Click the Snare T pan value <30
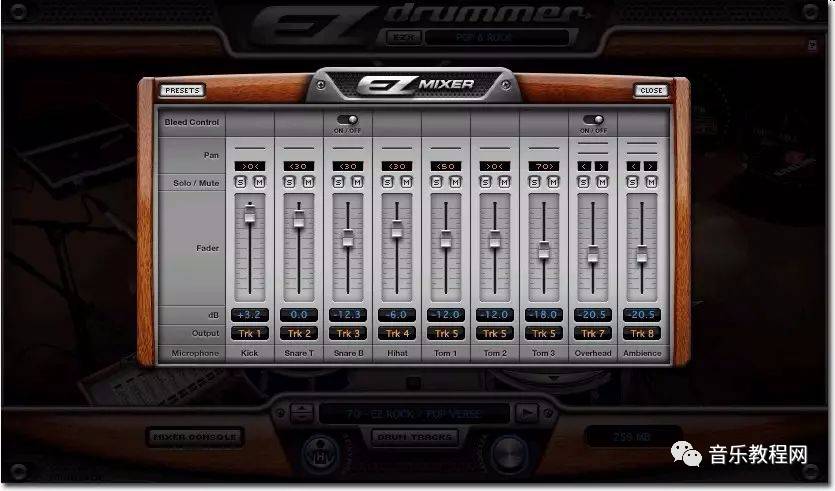835x491 pixels. pos(299,166)
